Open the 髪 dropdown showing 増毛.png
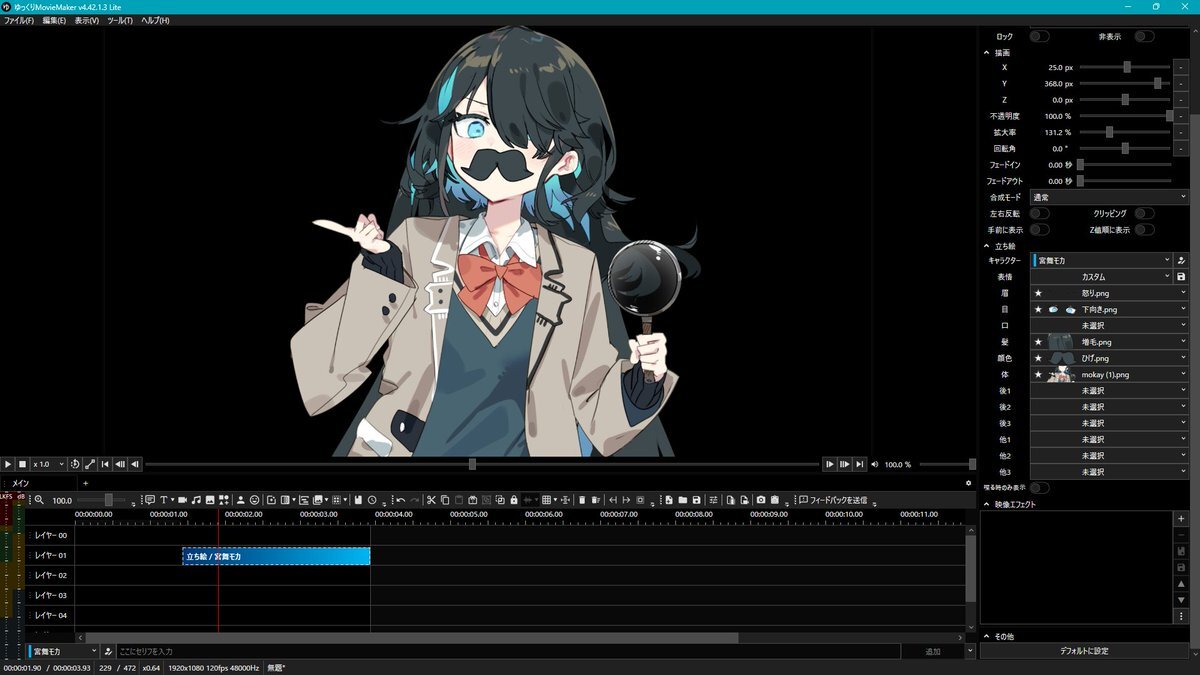The width and height of the screenshot is (1200, 675). [1109, 342]
